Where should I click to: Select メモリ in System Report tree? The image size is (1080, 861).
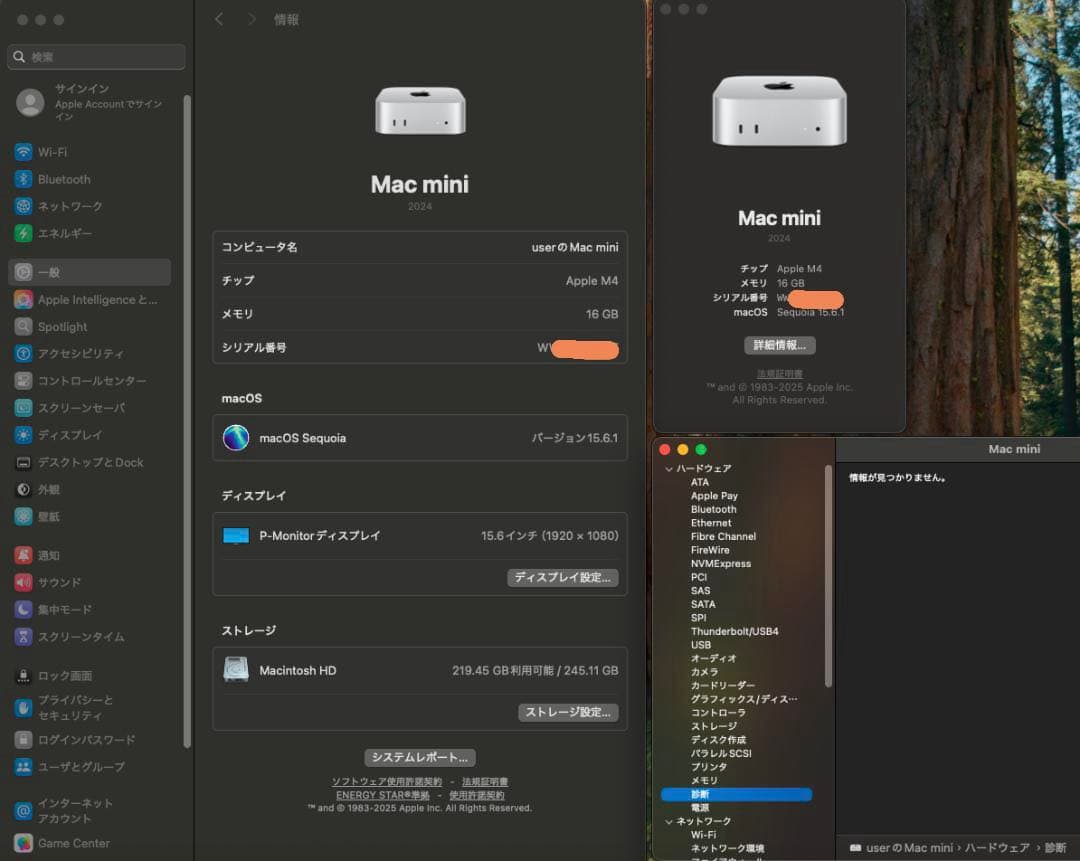(704, 780)
